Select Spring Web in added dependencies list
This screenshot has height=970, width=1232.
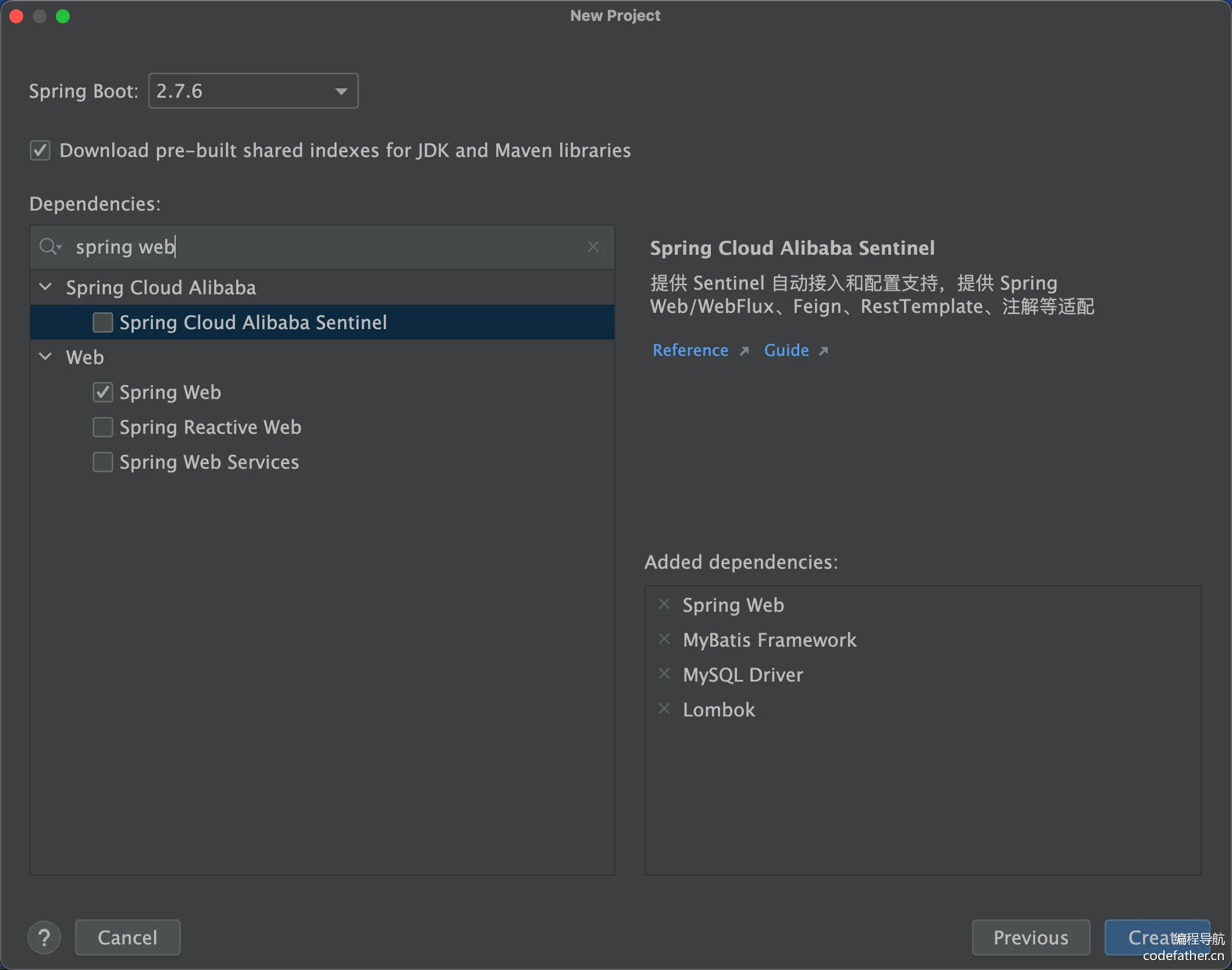coord(733,605)
